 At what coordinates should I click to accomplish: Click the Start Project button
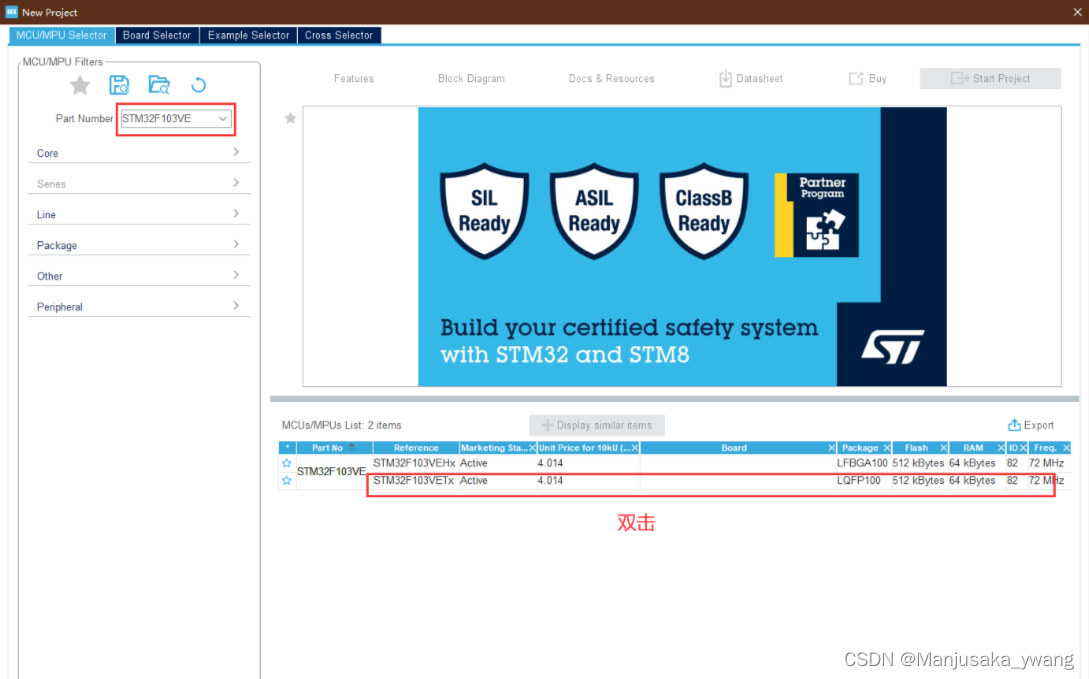(x=990, y=78)
